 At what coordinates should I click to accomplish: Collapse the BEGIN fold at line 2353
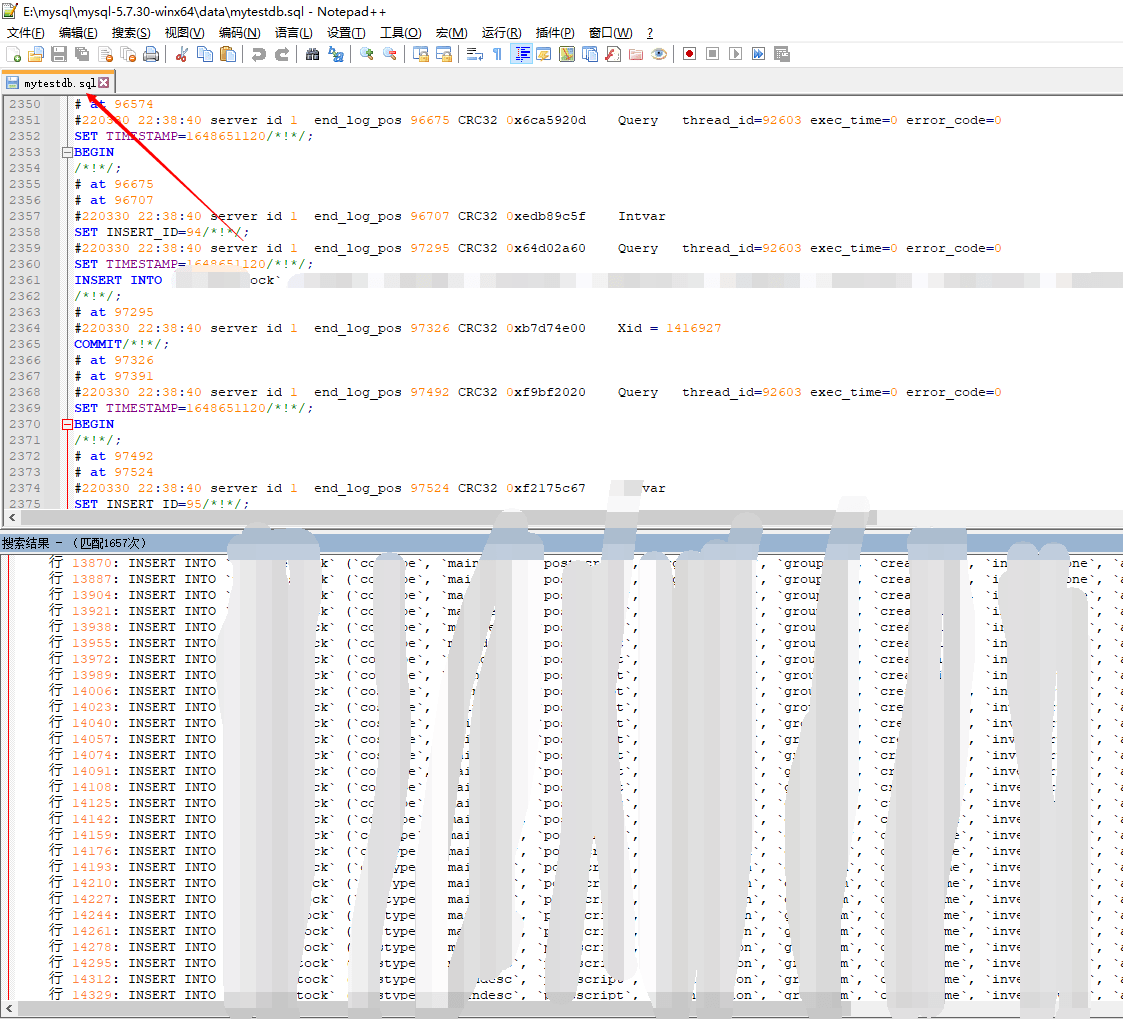coord(67,153)
